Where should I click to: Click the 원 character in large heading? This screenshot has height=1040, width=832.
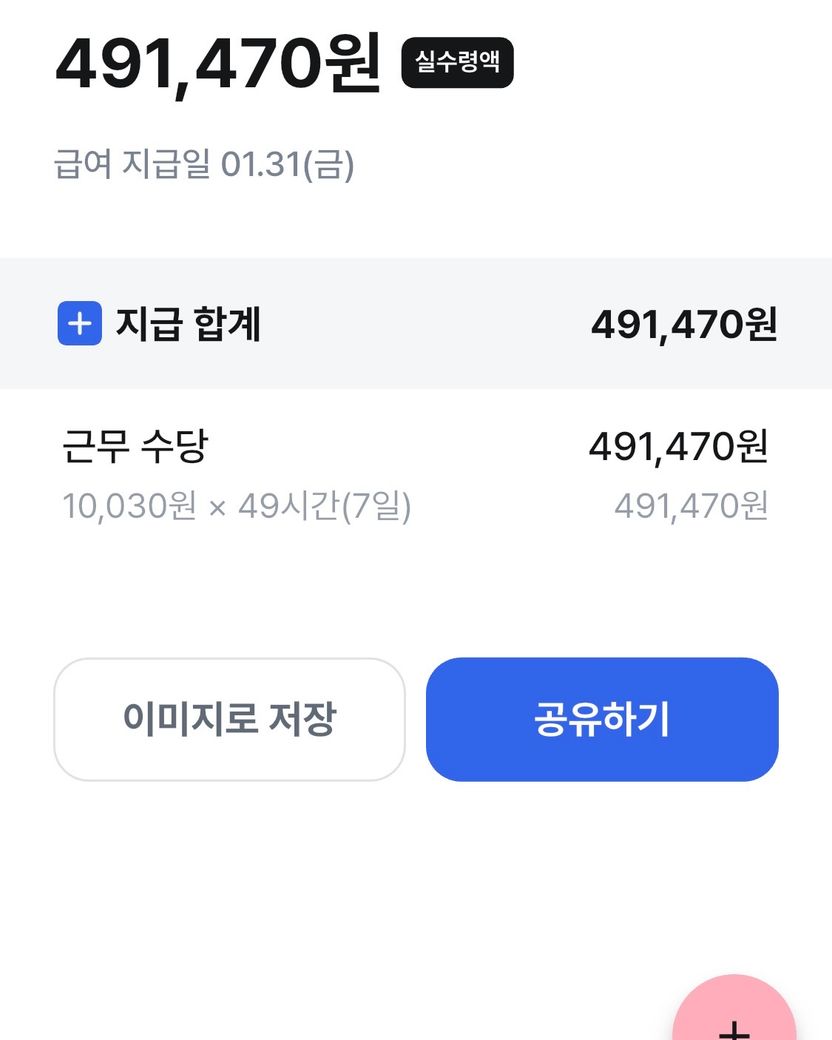[352, 62]
